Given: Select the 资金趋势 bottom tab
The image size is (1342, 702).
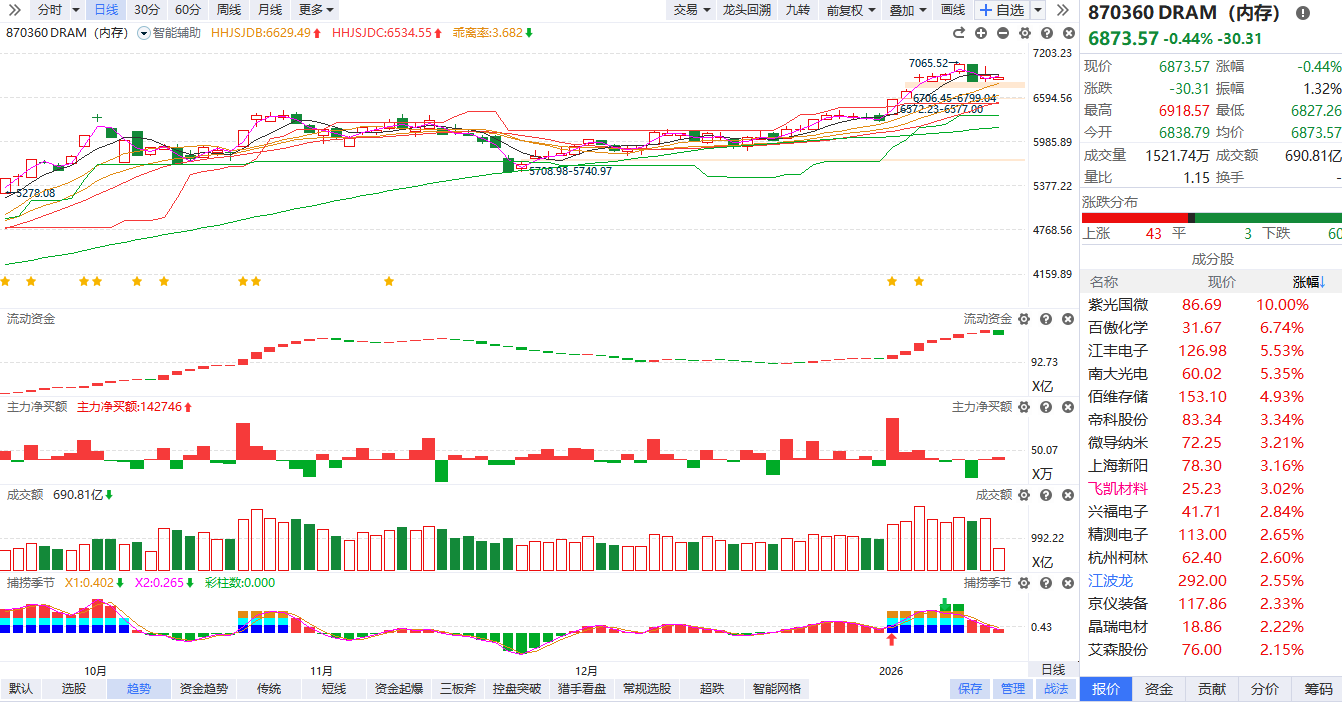Looking at the screenshot, I should 203,689.
